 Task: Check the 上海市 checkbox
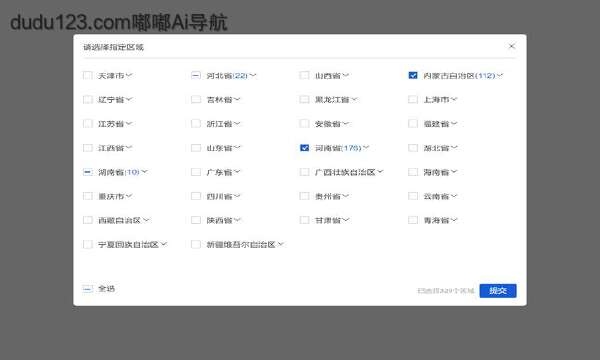[413, 99]
